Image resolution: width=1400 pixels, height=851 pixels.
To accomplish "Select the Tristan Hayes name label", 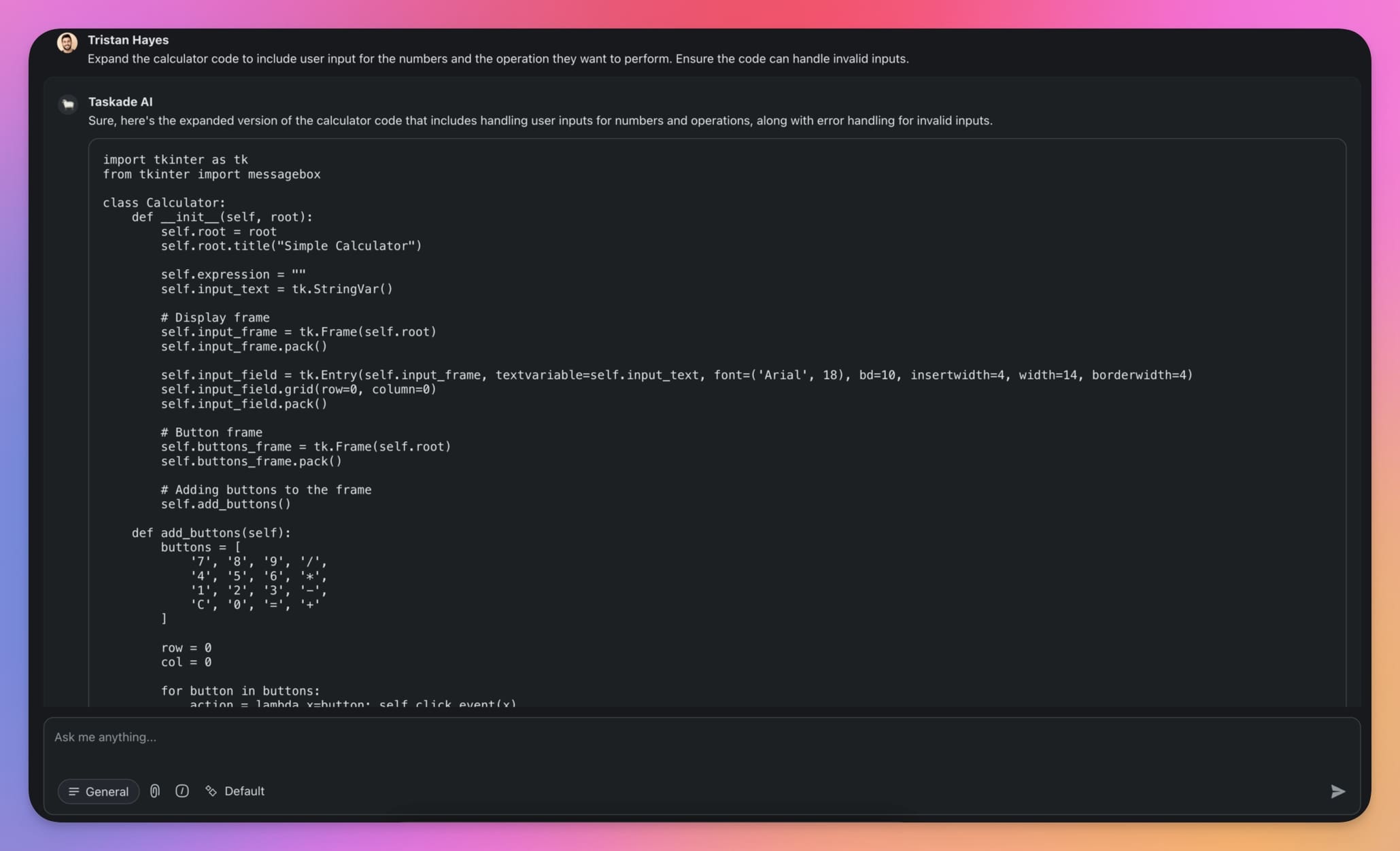I will pyautogui.click(x=128, y=39).
